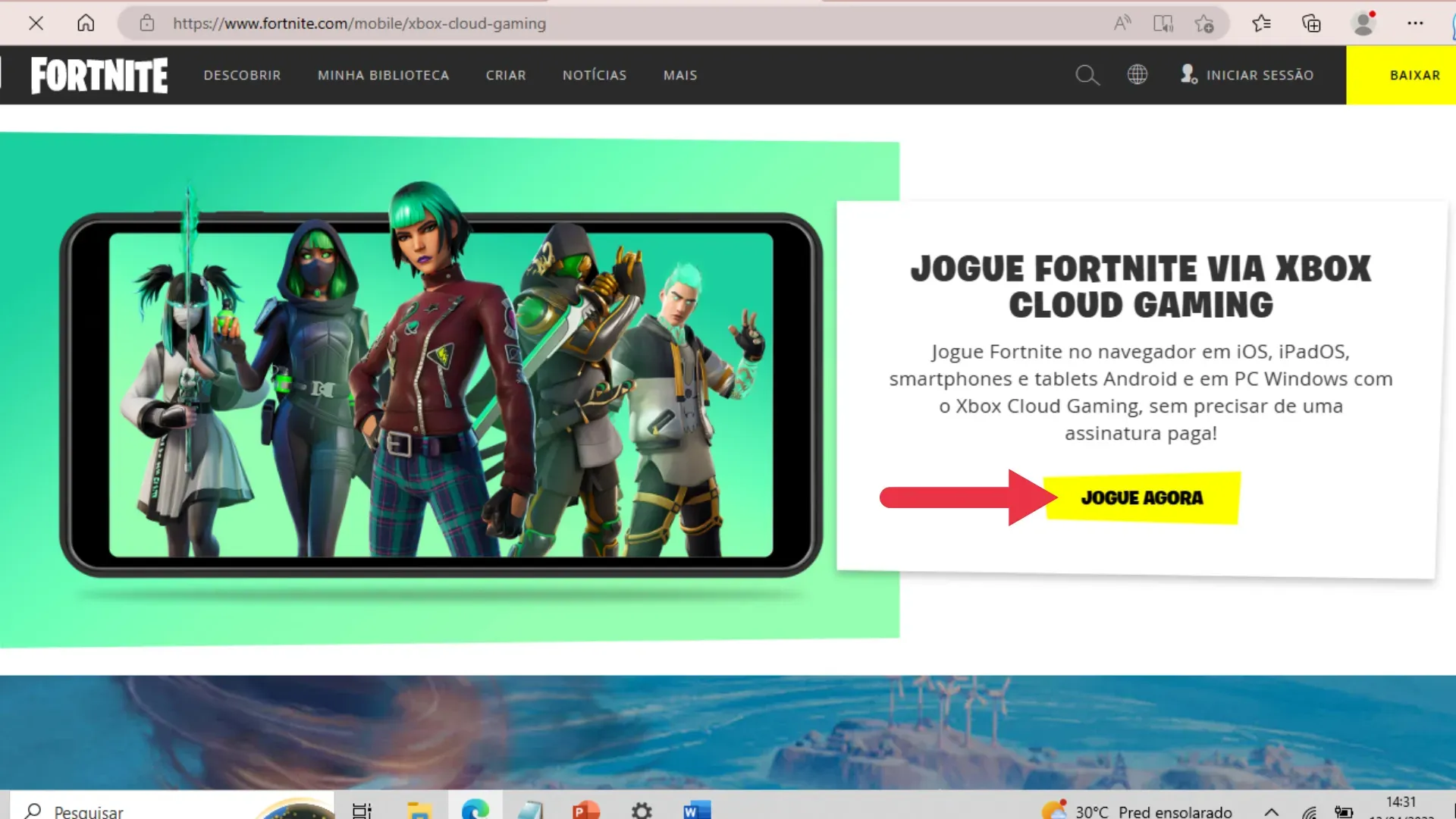Activate the Read Aloud icon
This screenshot has width=1456, height=819.
click(x=1122, y=24)
